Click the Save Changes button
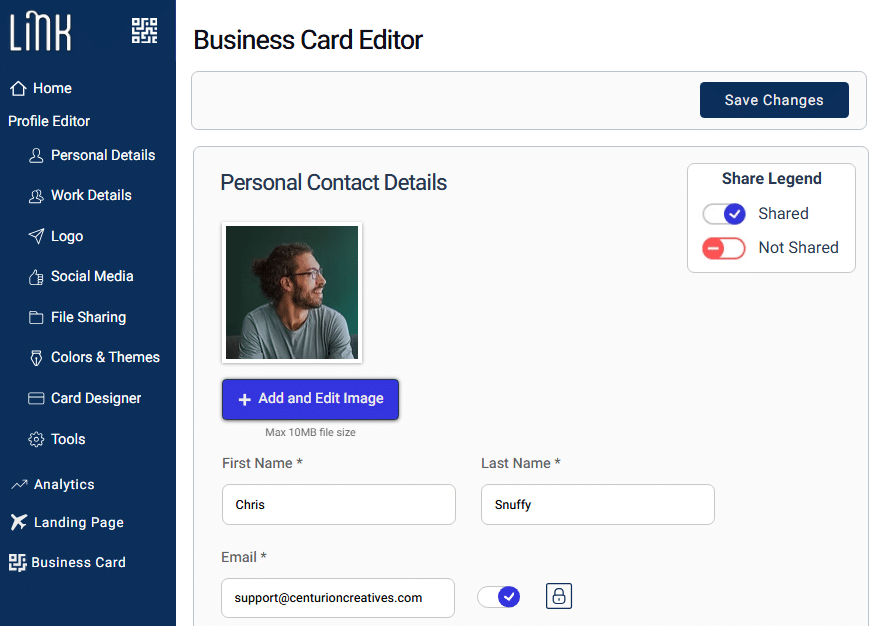This screenshot has width=882, height=626. click(774, 100)
